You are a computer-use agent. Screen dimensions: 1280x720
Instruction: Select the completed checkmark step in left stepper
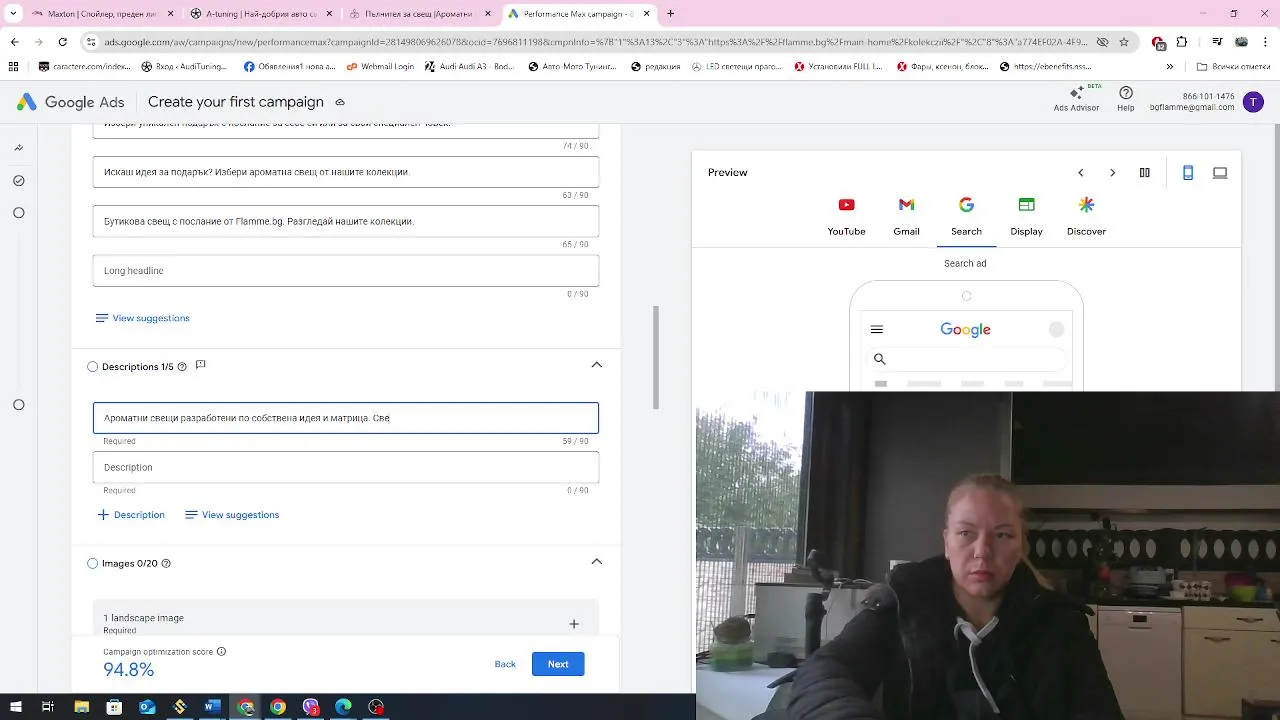(x=18, y=181)
